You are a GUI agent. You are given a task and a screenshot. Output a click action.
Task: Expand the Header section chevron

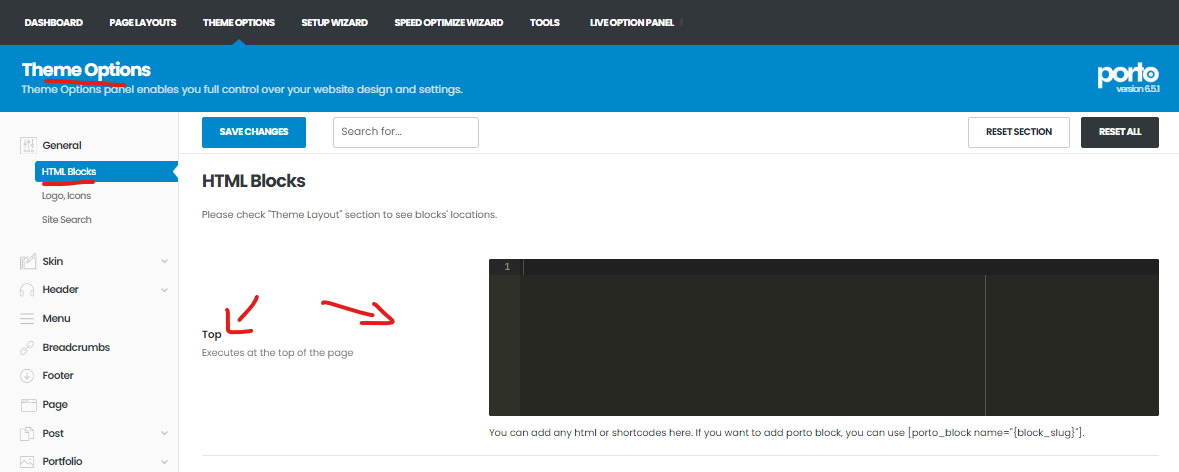point(165,289)
